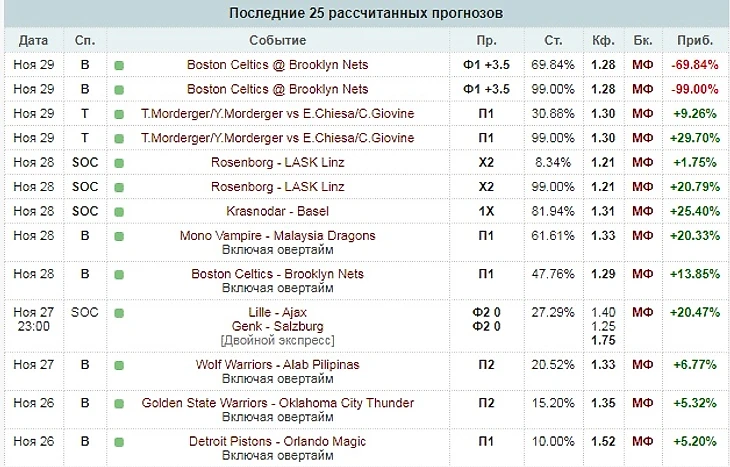Click green icon for Golden State Warriors row

click(x=119, y=404)
